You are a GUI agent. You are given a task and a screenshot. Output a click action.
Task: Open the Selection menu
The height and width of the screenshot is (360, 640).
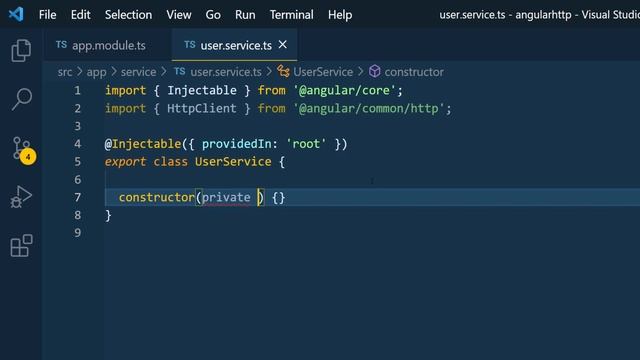click(x=128, y=15)
